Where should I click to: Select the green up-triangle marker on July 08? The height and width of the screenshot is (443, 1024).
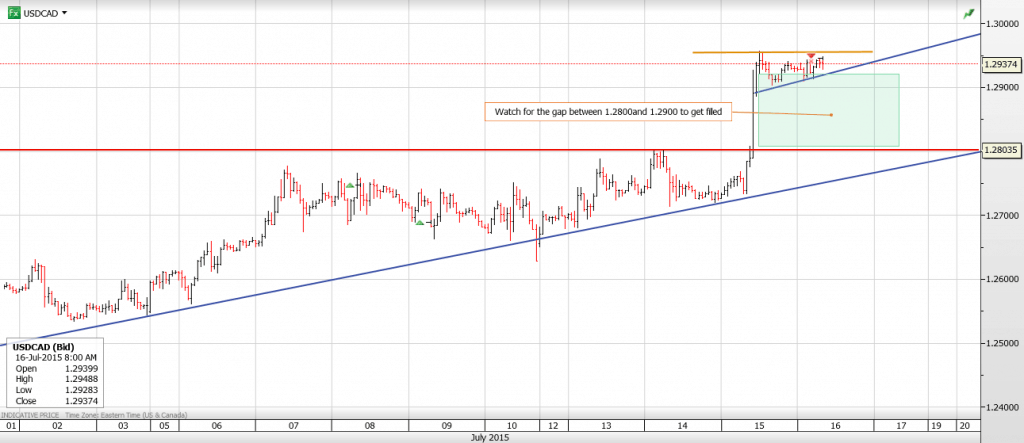350,186
